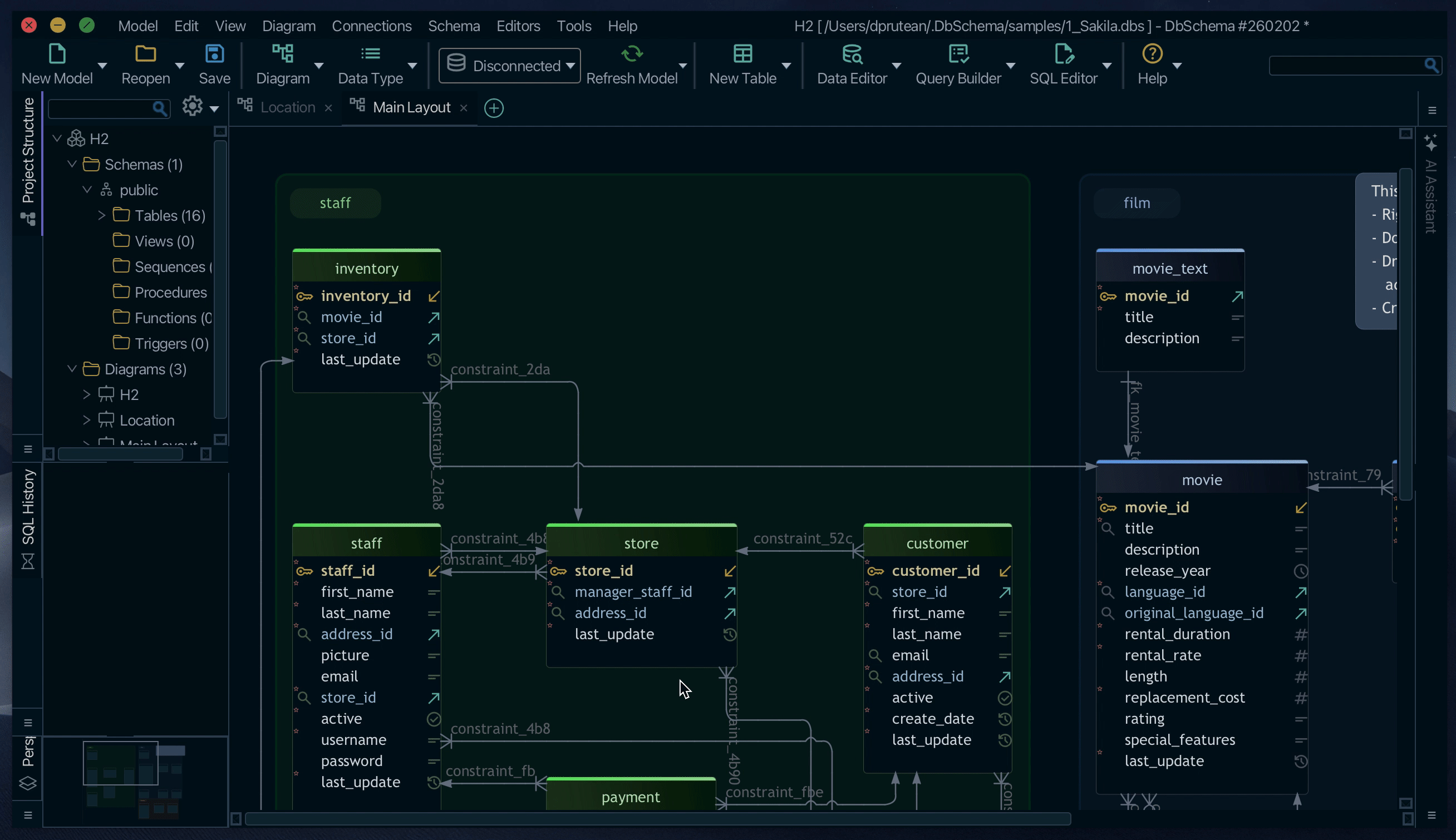Save the current model
1456x840 pixels.
pyautogui.click(x=214, y=63)
